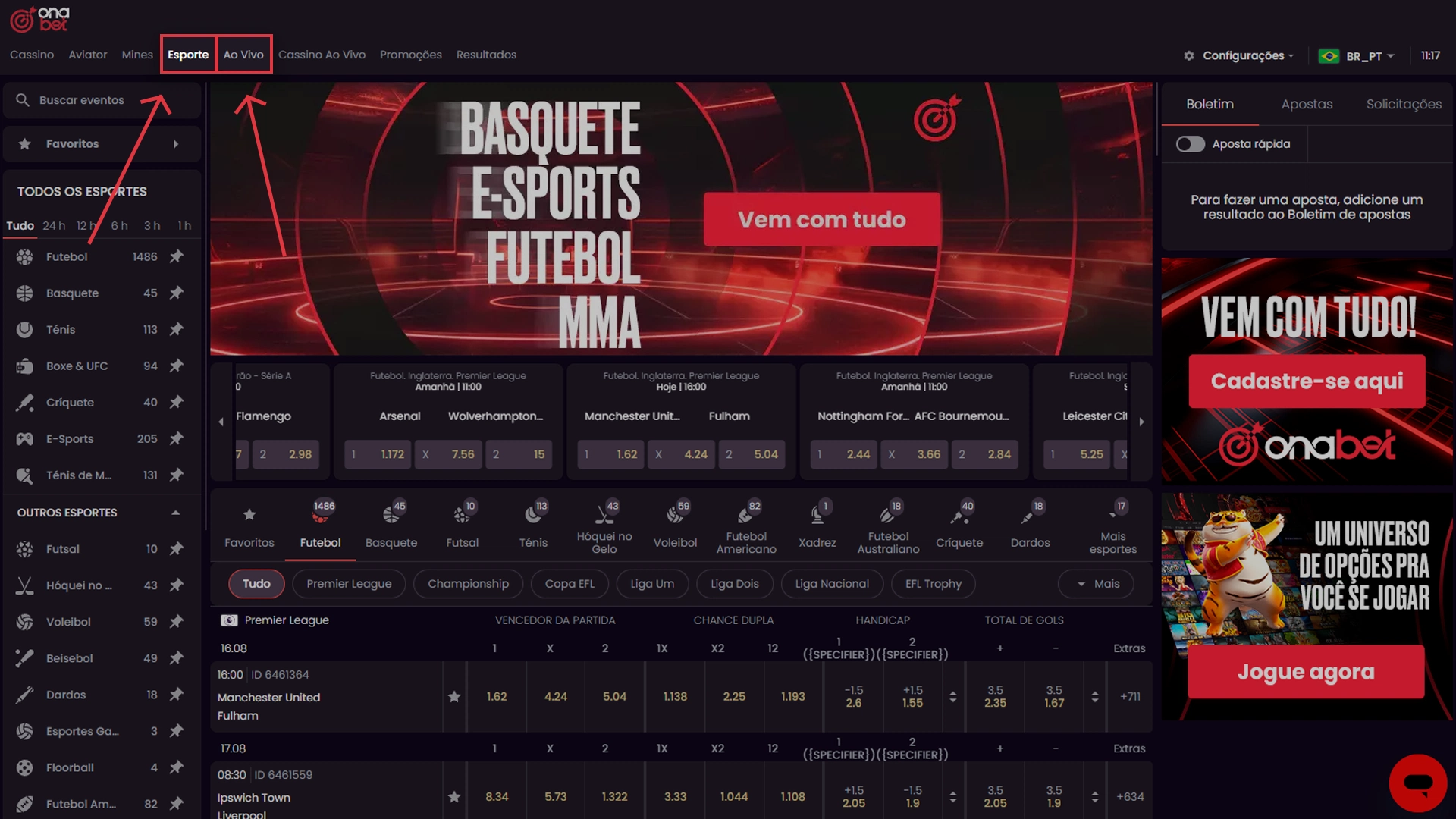Click the Boxe & UFC glove icon

click(25, 366)
